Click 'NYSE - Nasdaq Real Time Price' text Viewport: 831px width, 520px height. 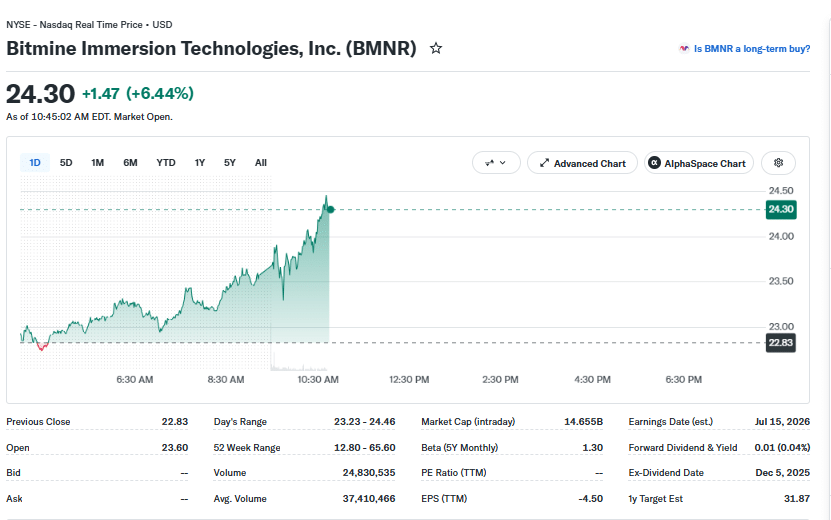point(74,25)
